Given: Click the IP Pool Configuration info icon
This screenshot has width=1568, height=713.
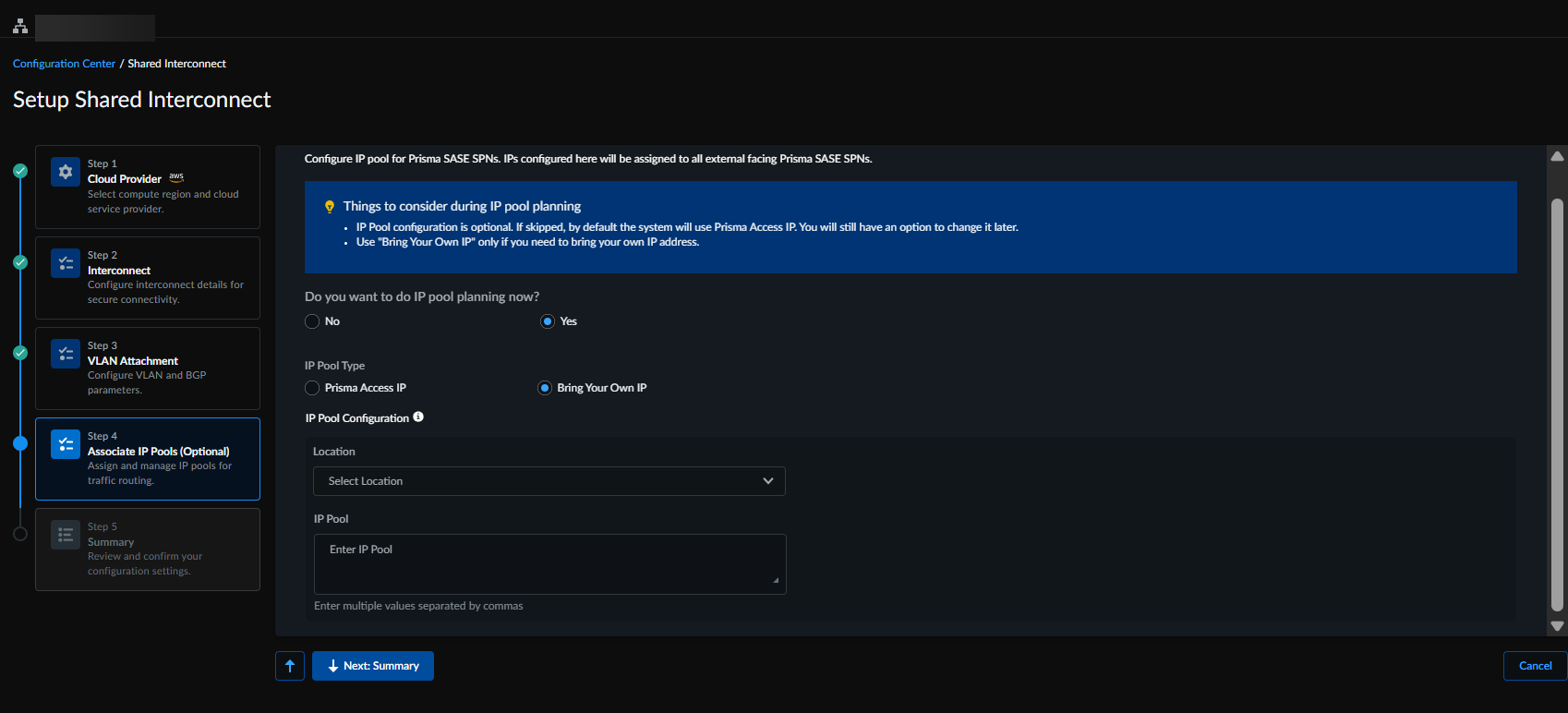Looking at the screenshot, I should tap(418, 417).
